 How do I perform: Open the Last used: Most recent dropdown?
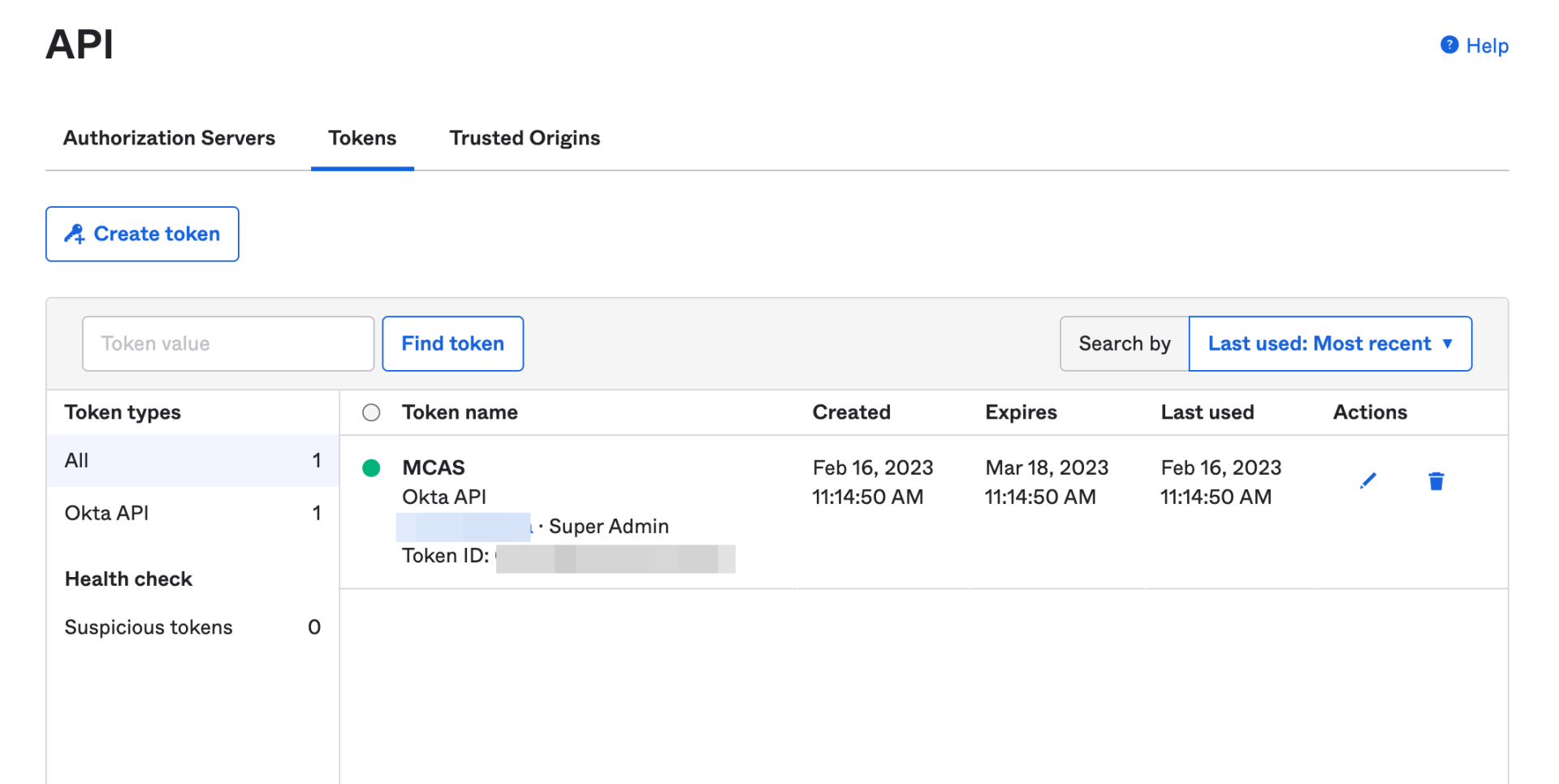(x=1329, y=343)
